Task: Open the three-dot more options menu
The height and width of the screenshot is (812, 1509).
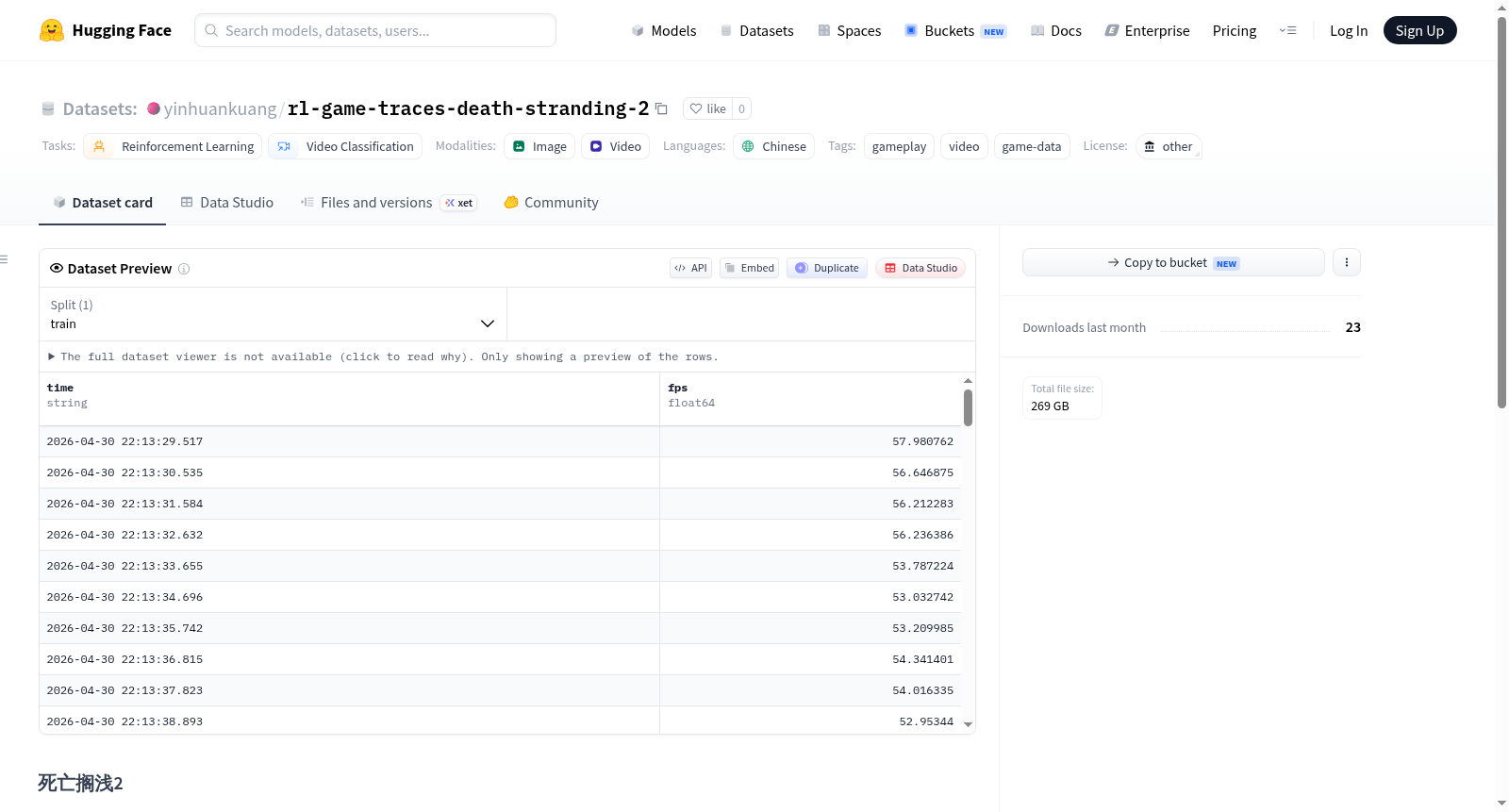Action: (x=1347, y=262)
